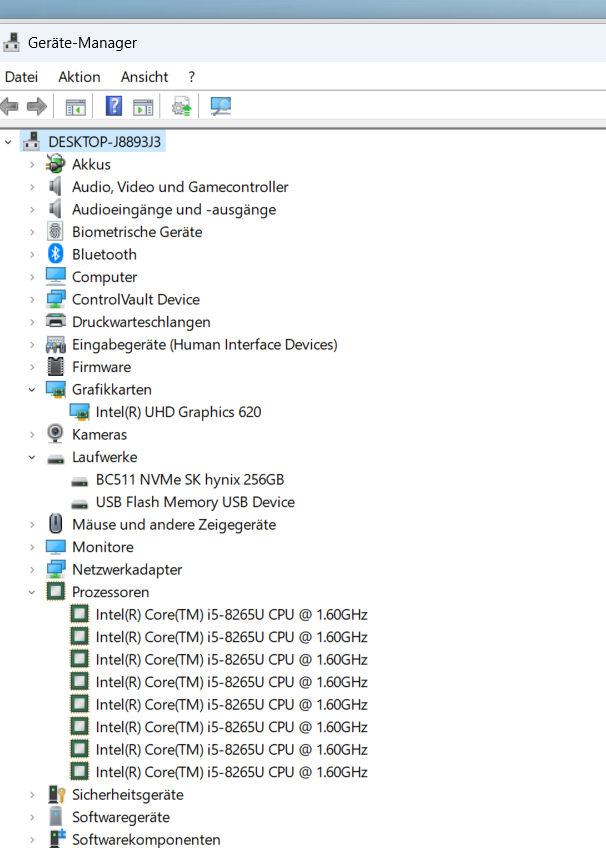Click the Softwaregeräte icon
This screenshot has height=848, width=606.
click(x=55, y=817)
